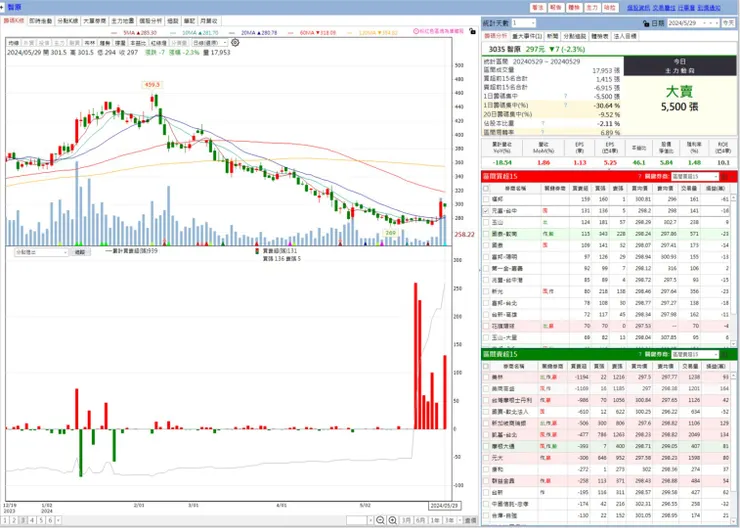Screen dimensions: 740x528
Task: Open the question mark help in the green 區間賣超15 header
Action: pyautogui.click(x=639, y=354)
